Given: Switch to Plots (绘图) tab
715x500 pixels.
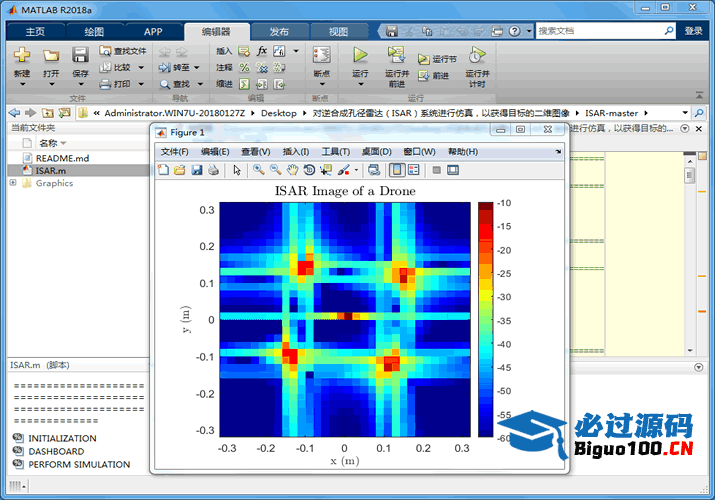Looking at the screenshot, I should pos(94,31).
